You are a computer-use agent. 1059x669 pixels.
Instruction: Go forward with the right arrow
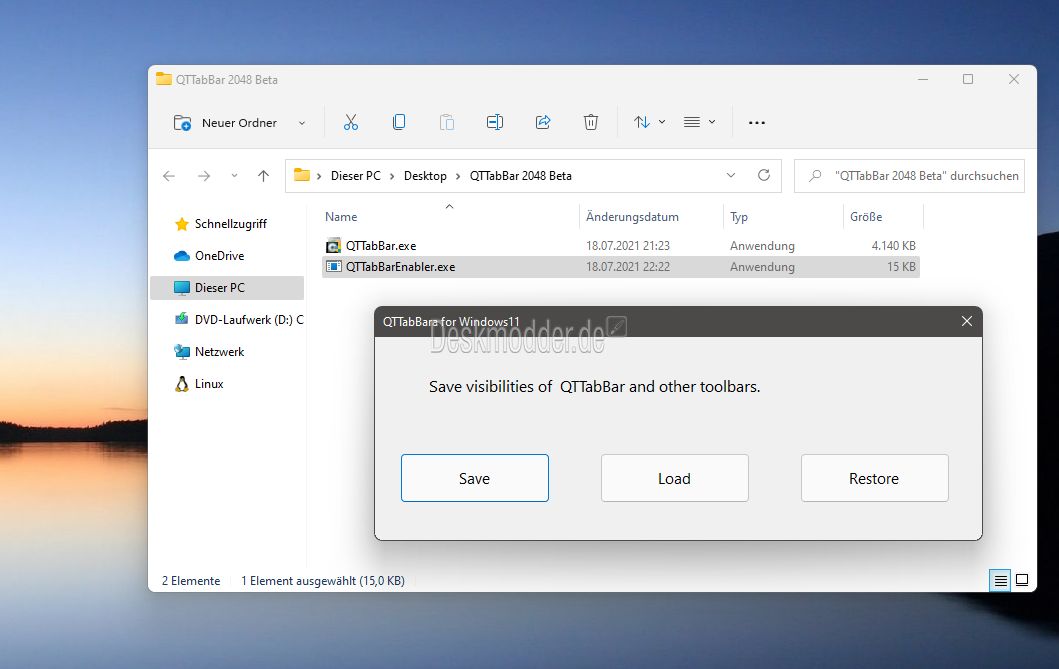[203, 176]
